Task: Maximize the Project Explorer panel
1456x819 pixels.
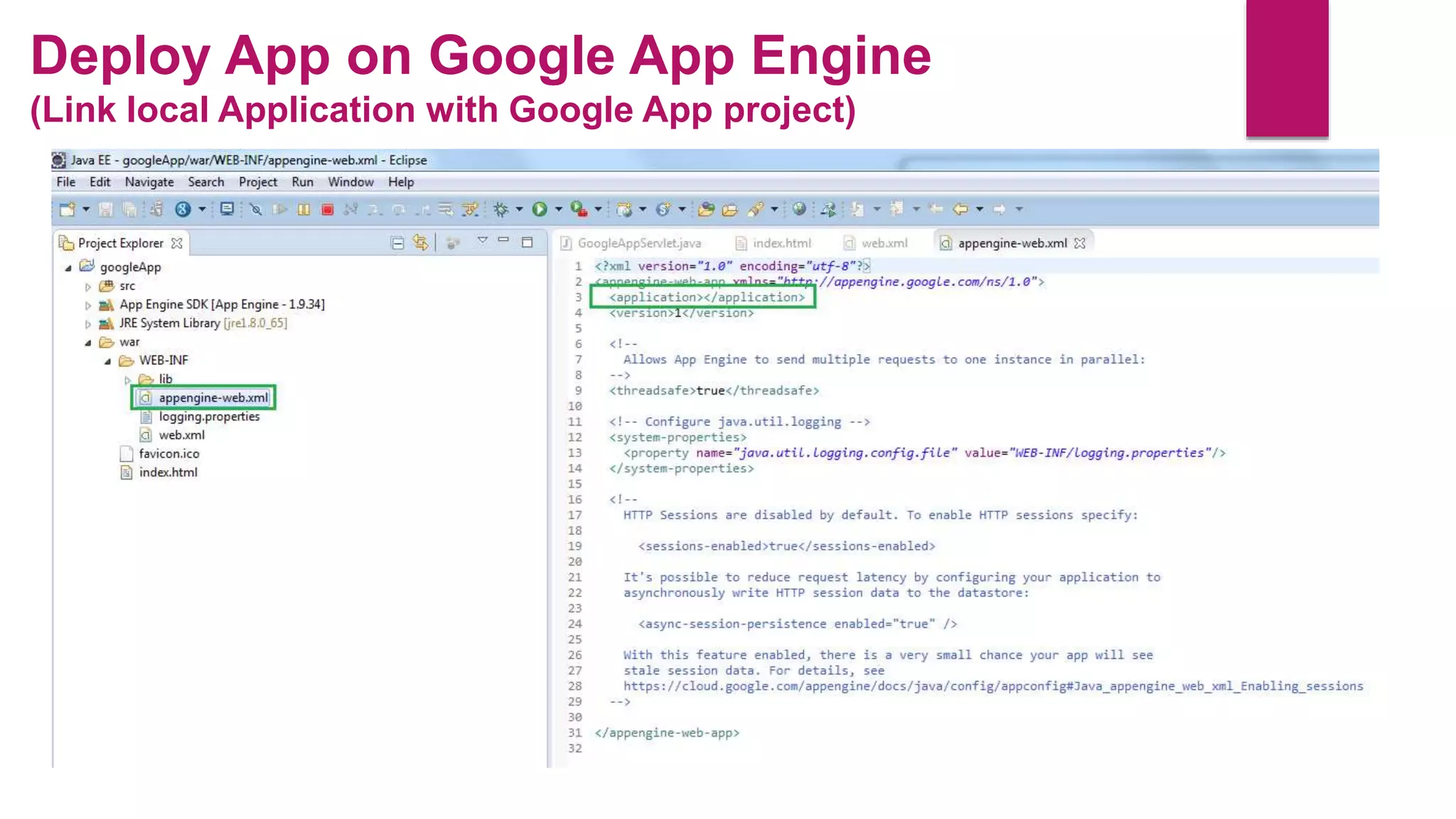Action: click(527, 242)
